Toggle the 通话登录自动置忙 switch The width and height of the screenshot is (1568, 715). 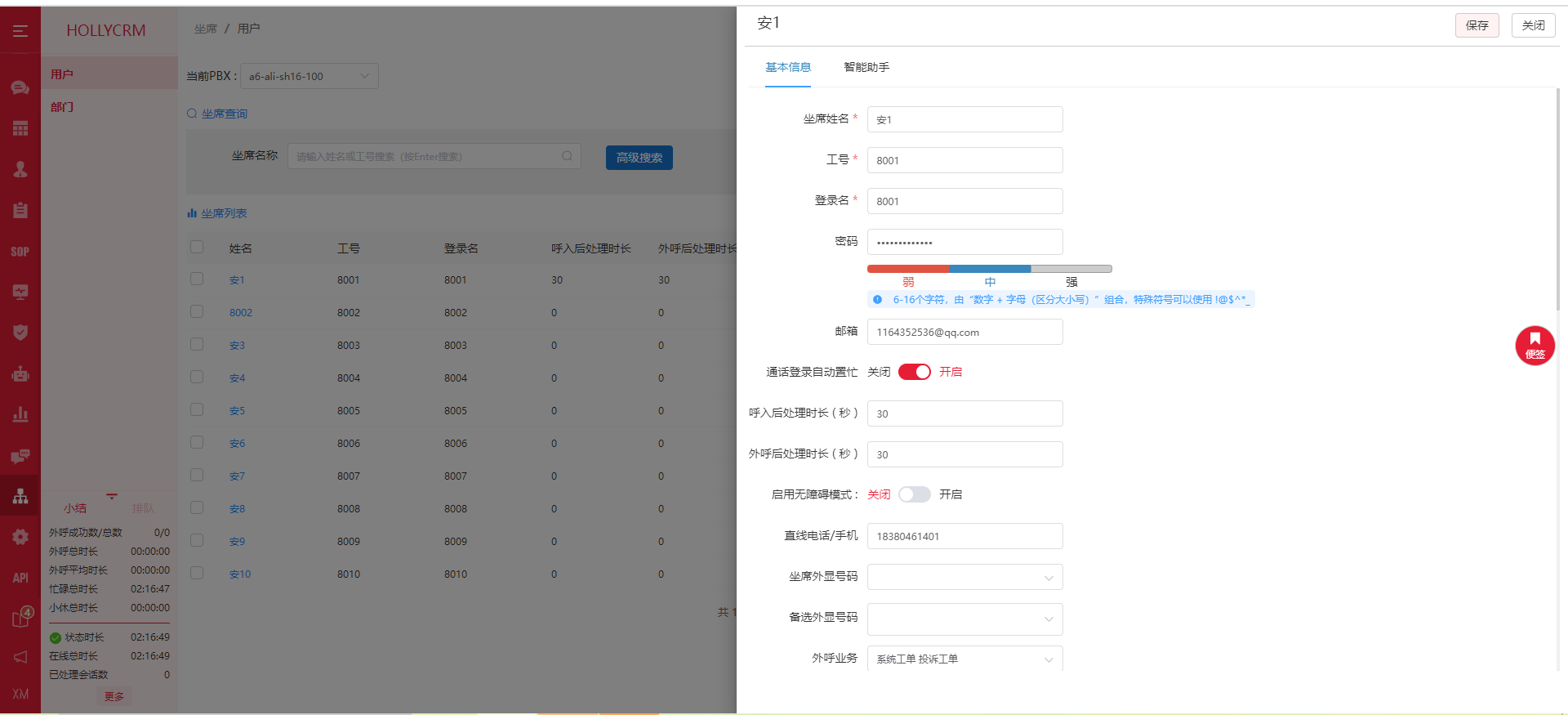tap(914, 372)
